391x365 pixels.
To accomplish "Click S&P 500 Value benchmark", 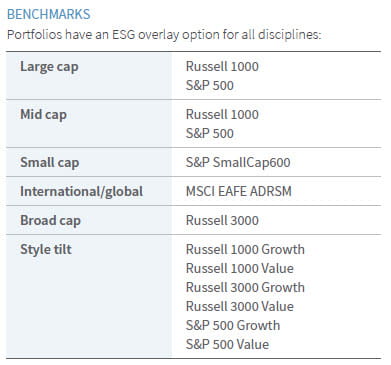I will pos(227,344).
